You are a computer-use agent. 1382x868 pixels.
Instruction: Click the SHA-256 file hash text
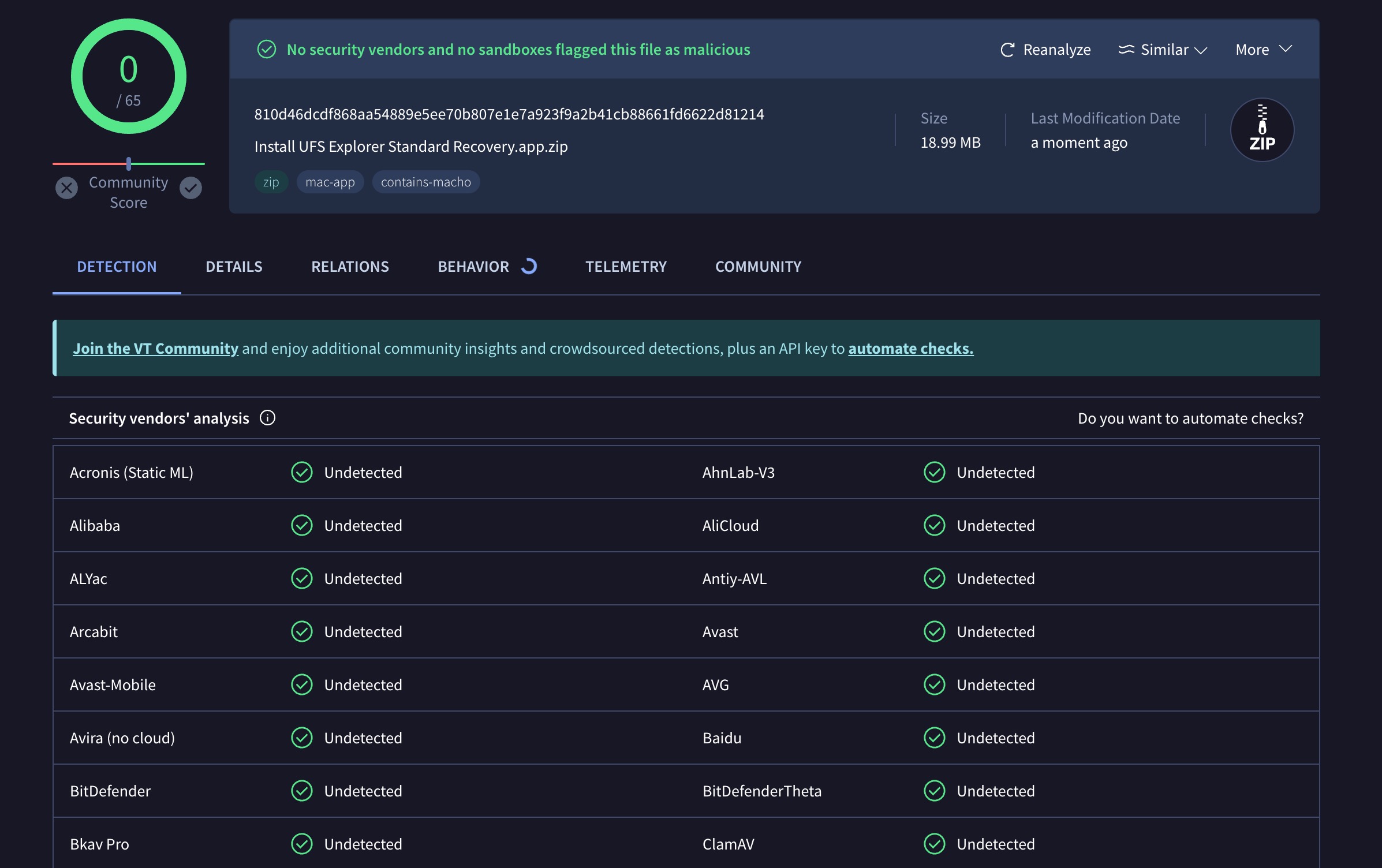[x=509, y=114]
